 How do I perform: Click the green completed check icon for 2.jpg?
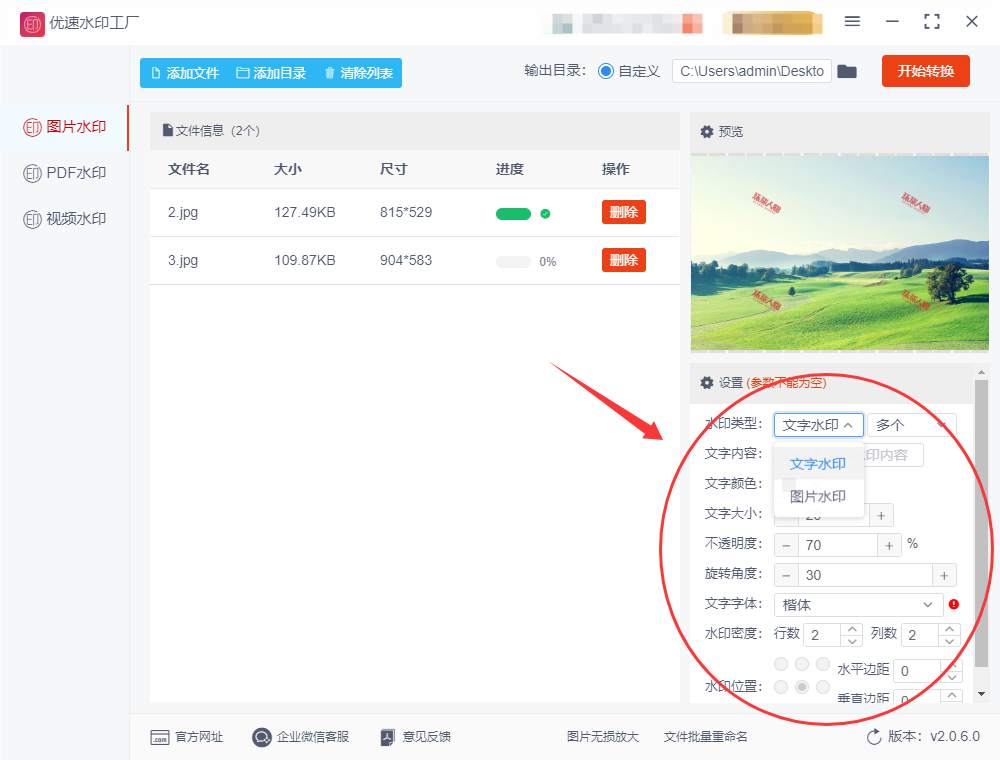pos(545,214)
